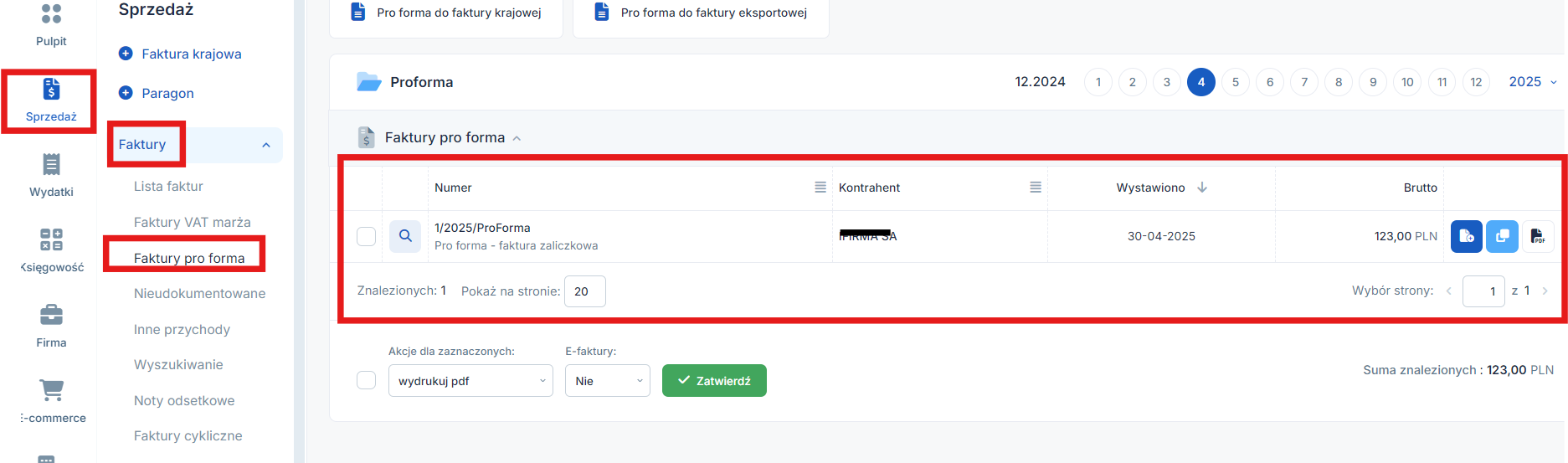Screen dimensions: 1568x463
Task: Open Faktury cykliczne menu item
Action: pyautogui.click(x=188, y=435)
